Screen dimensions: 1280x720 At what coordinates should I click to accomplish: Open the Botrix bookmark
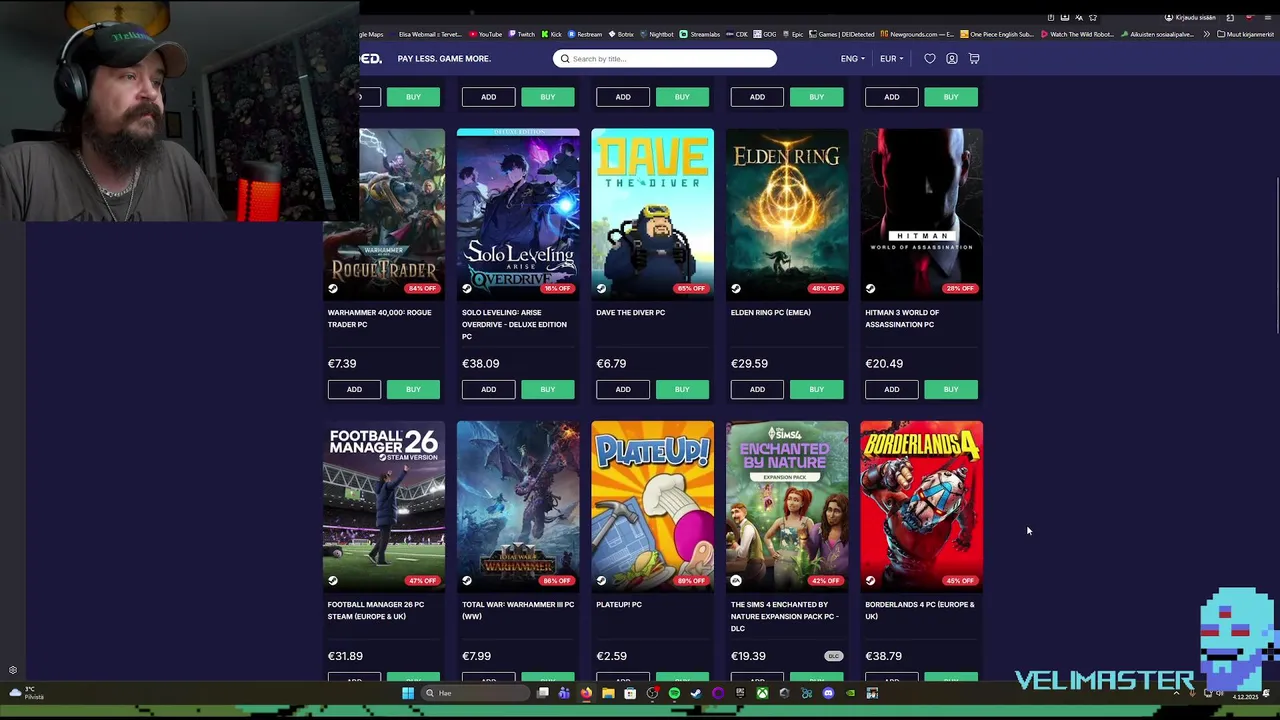point(622,34)
